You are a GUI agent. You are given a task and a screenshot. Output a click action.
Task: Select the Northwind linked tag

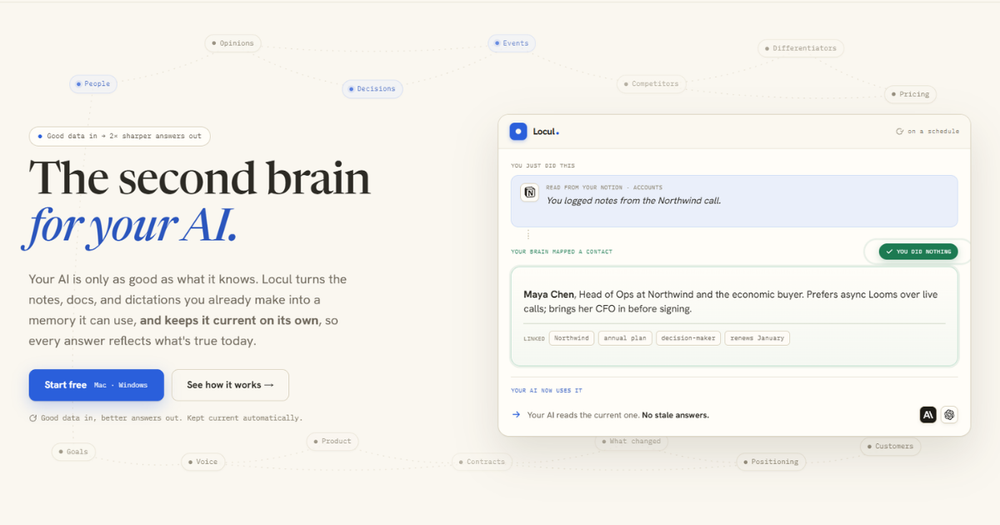(571, 338)
